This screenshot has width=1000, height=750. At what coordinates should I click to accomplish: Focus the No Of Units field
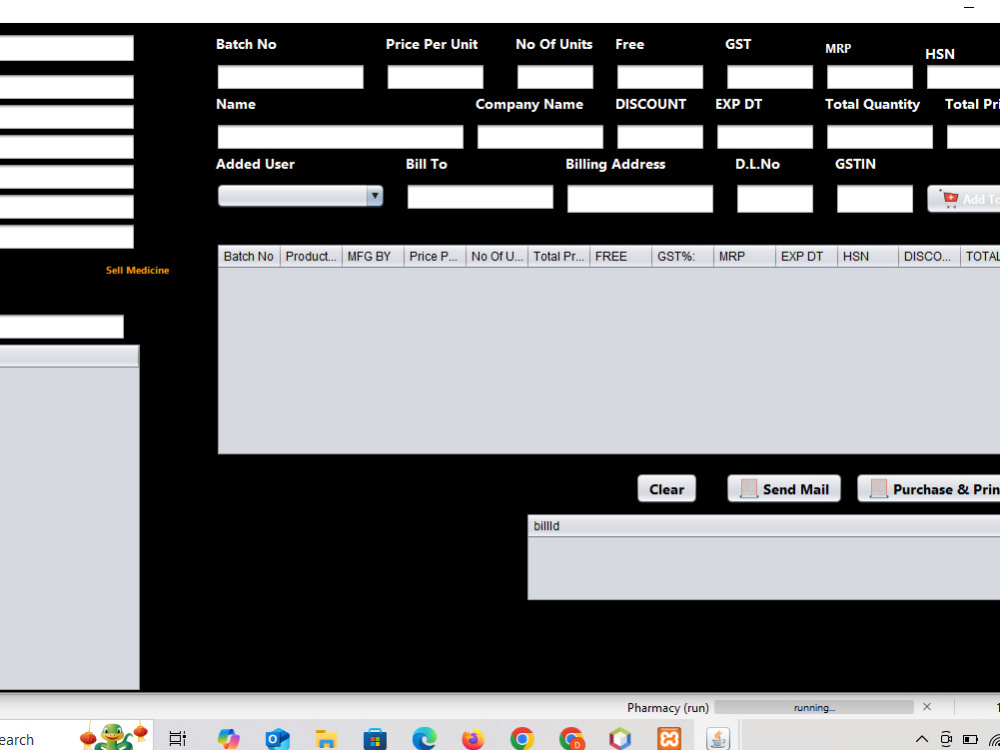555,77
